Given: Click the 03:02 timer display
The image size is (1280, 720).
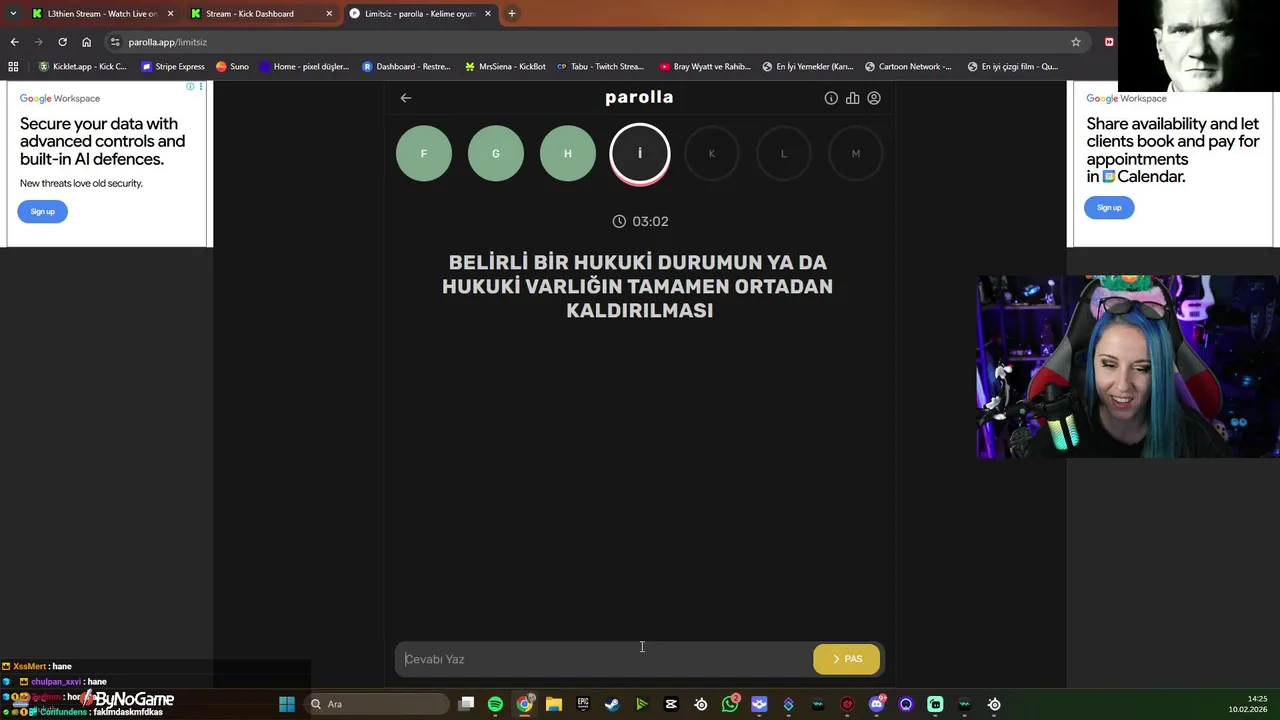Looking at the screenshot, I should pos(640,221).
